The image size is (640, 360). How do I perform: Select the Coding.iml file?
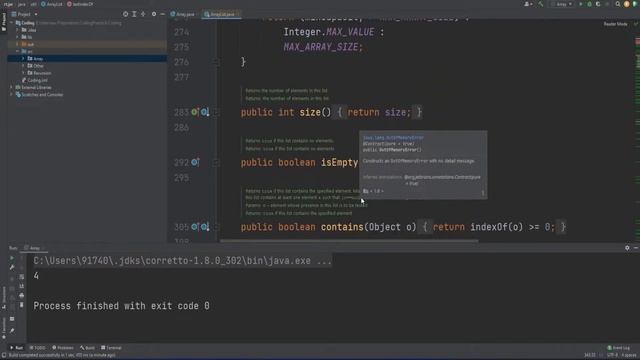pyautogui.click(x=35, y=80)
